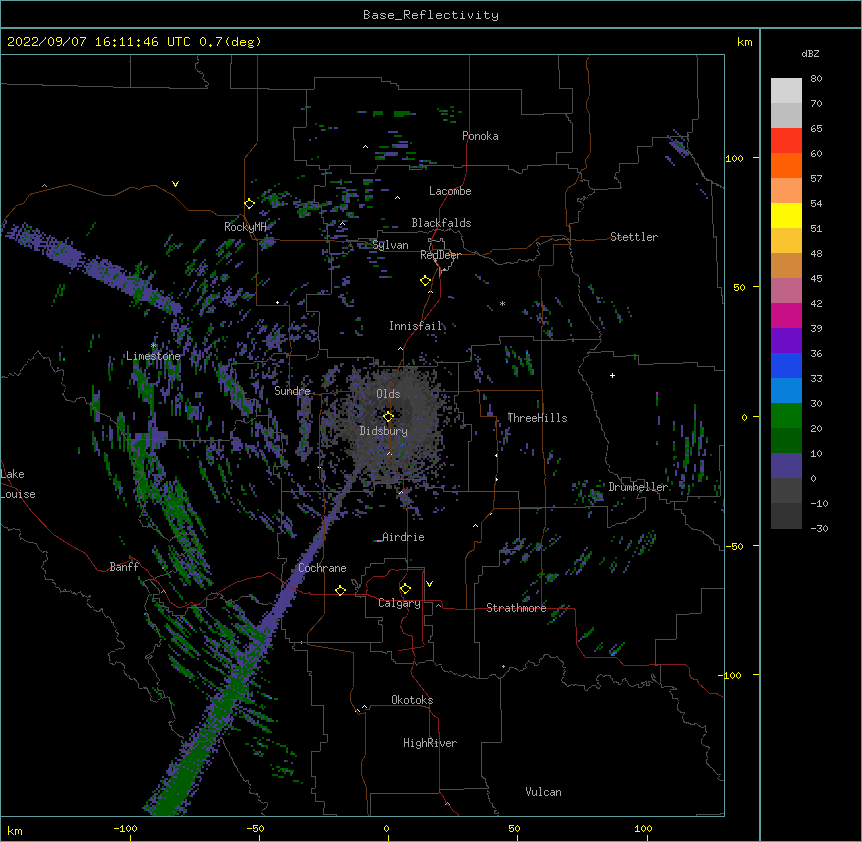The image size is (862, 842).
Task: Click the HighRiver label
Action: [430, 743]
